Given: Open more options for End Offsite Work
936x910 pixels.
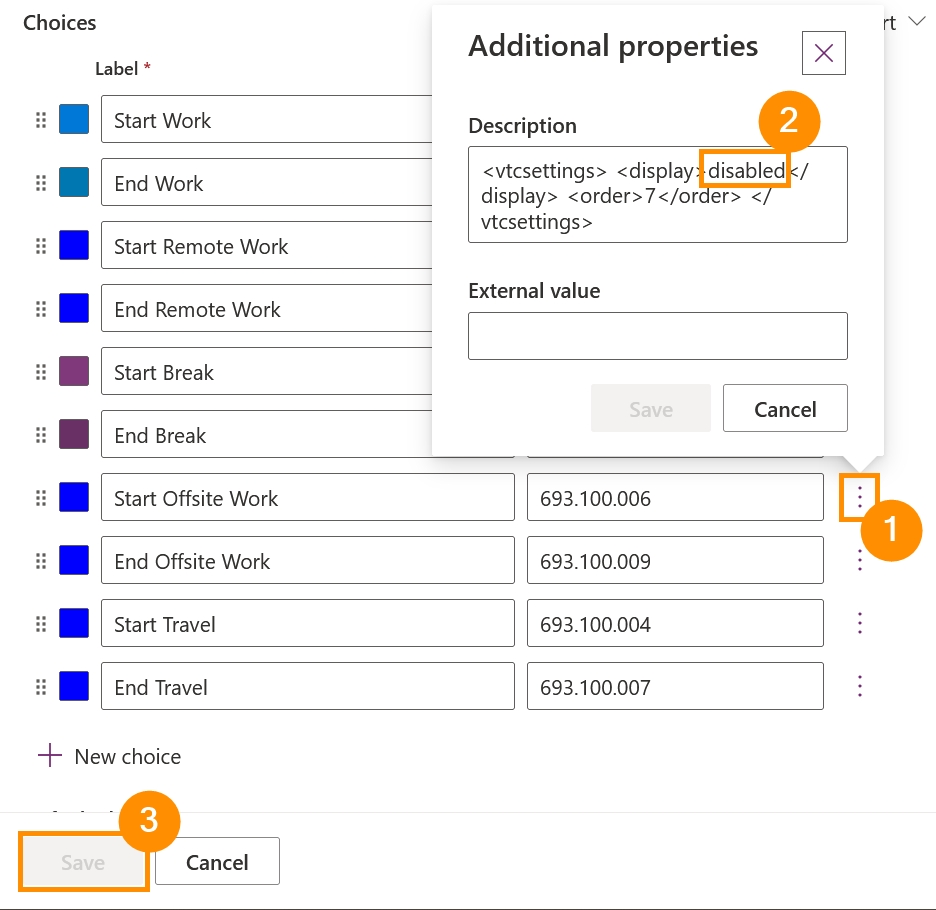Looking at the screenshot, I should click(859, 560).
